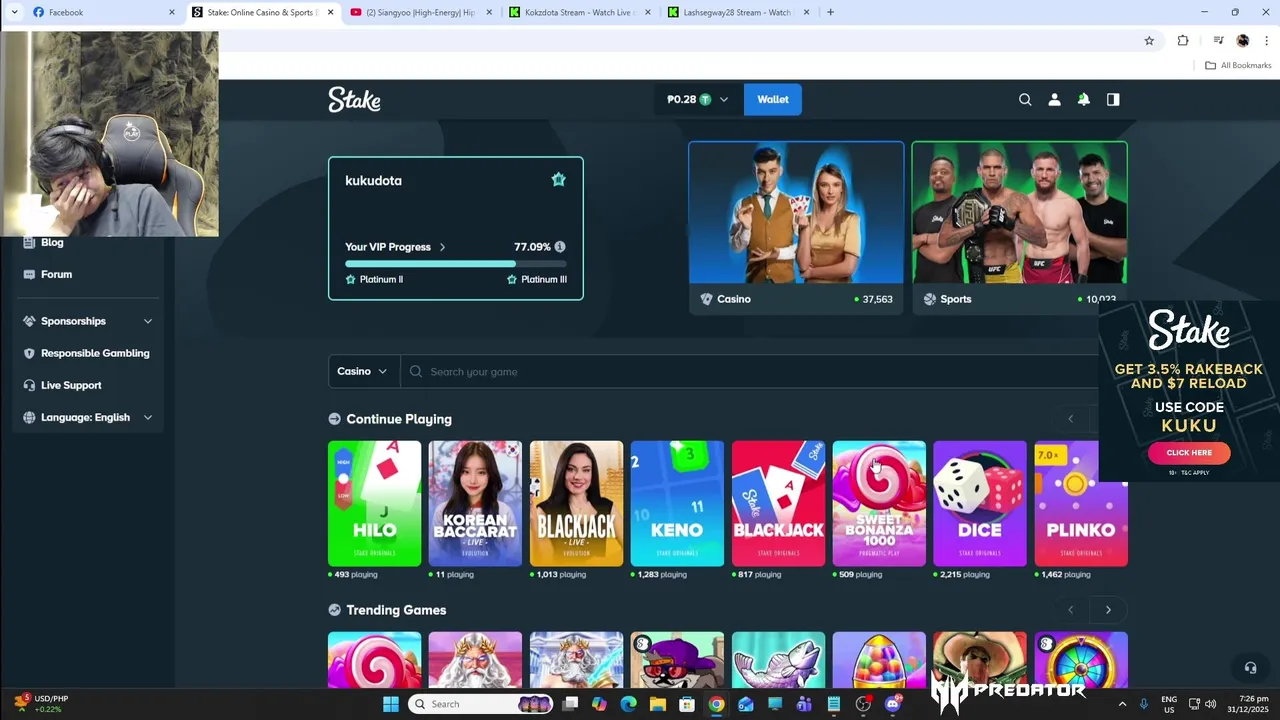Open the browser extensions puzzle icon
The image size is (1280, 720).
pyautogui.click(x=1183, y=41)
